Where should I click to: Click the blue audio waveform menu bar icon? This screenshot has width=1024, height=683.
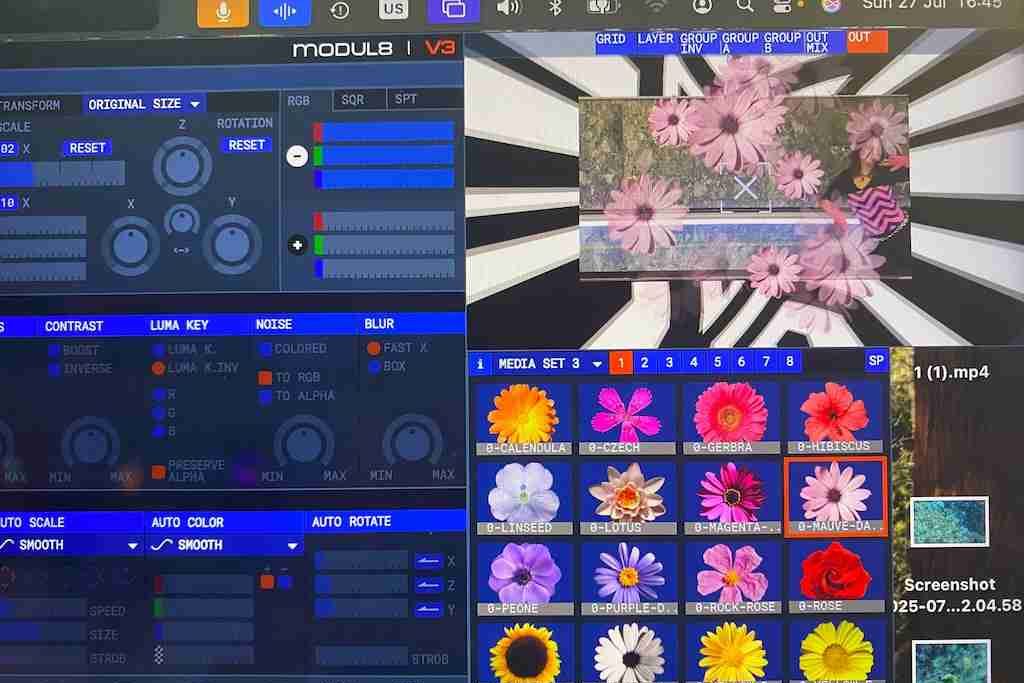click(284, 11)
